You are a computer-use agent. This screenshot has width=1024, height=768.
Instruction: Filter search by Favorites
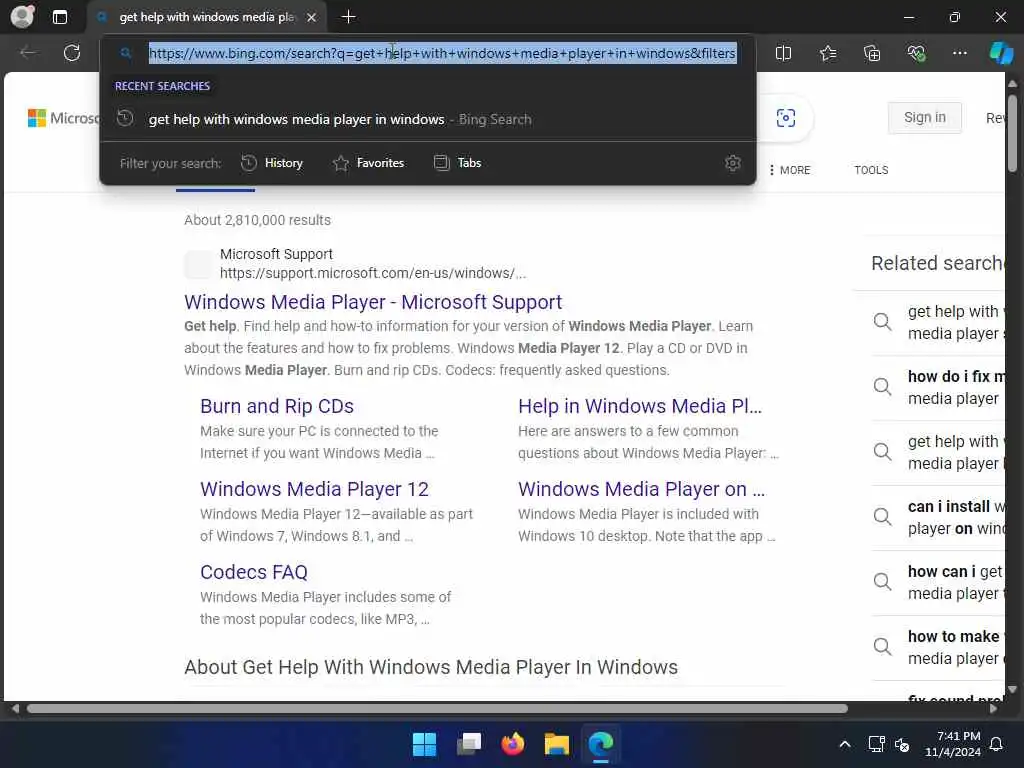click(368, 163)
